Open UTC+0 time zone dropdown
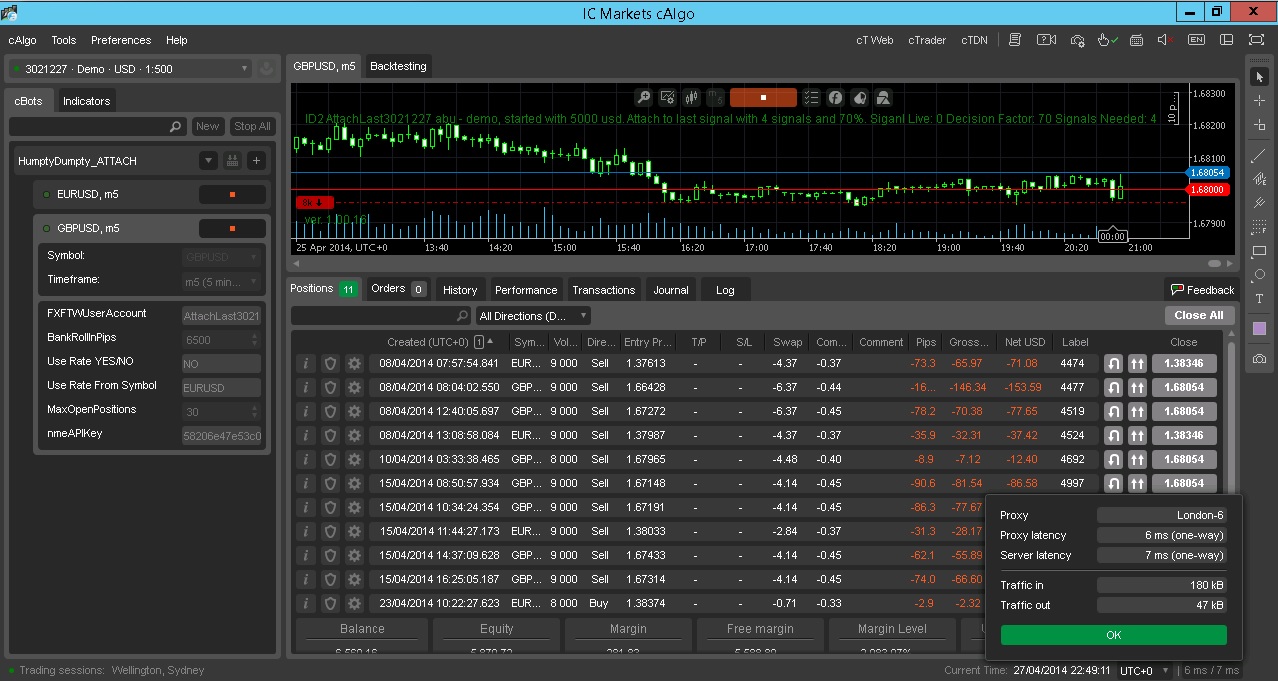 [x=1145, y=671]
